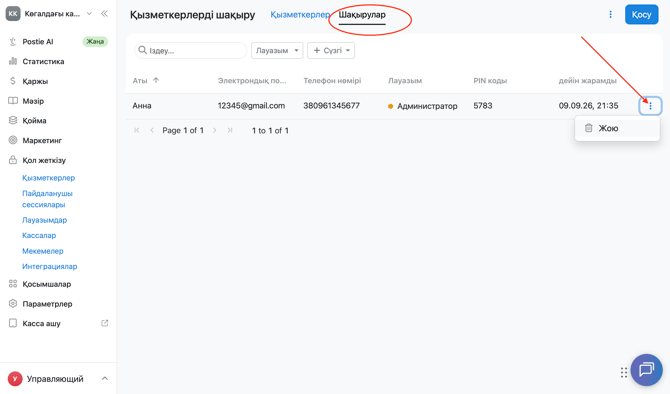The image size is (670, 394).
Task: Click the grid dots handle by chat
Action: 624,373
